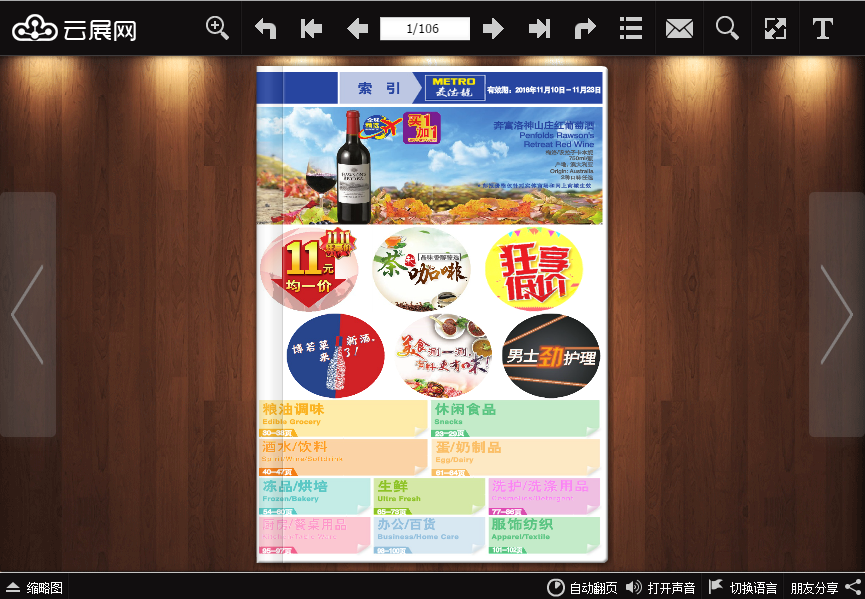Open the 厨房/餐桌用品 section
Screen dimensions: 865x599
314,535
